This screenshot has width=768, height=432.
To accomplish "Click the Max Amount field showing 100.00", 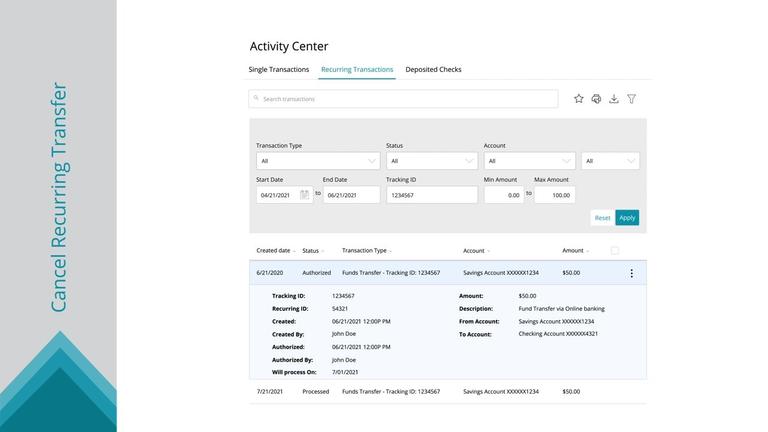I will click(554, 195).
